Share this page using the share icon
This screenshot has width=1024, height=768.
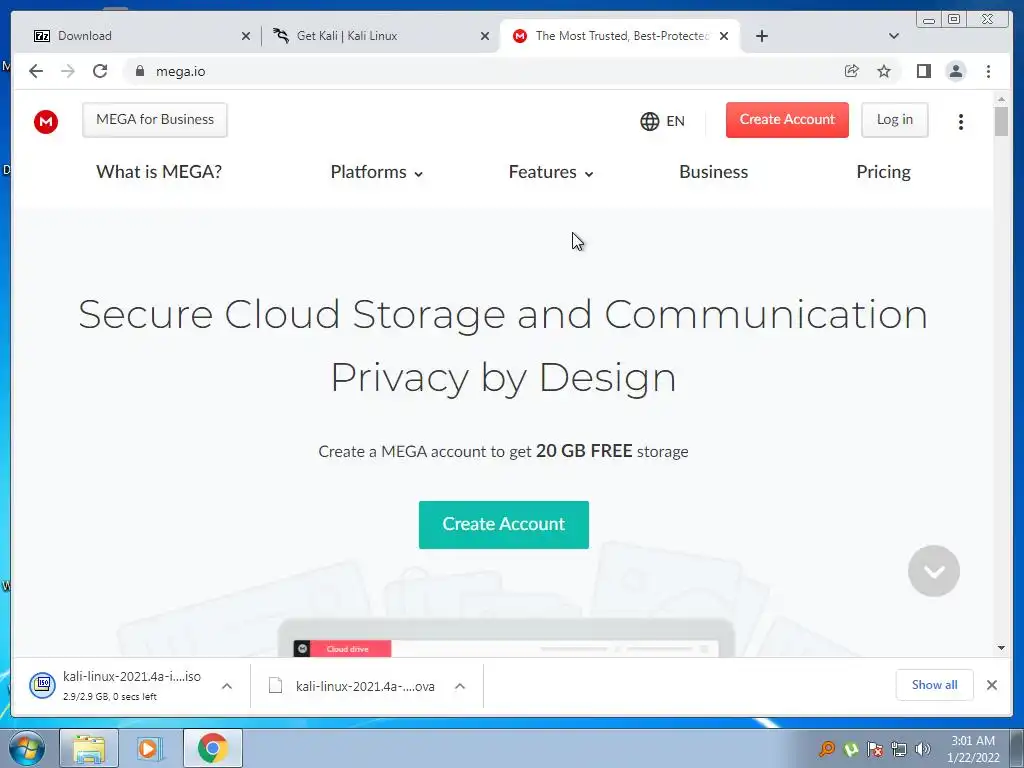click(851, 71)
